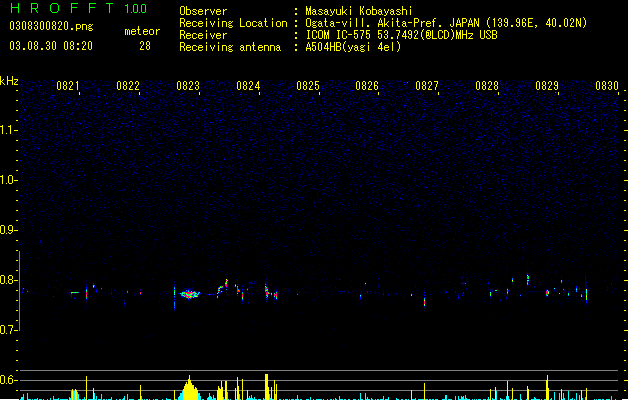Click the 0821 time marker

tap(67, 86)
